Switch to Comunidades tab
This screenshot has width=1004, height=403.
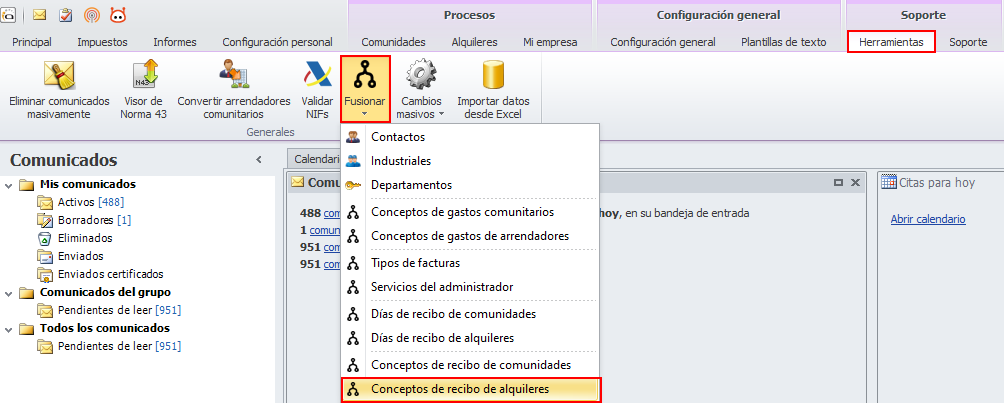point(393,42)
